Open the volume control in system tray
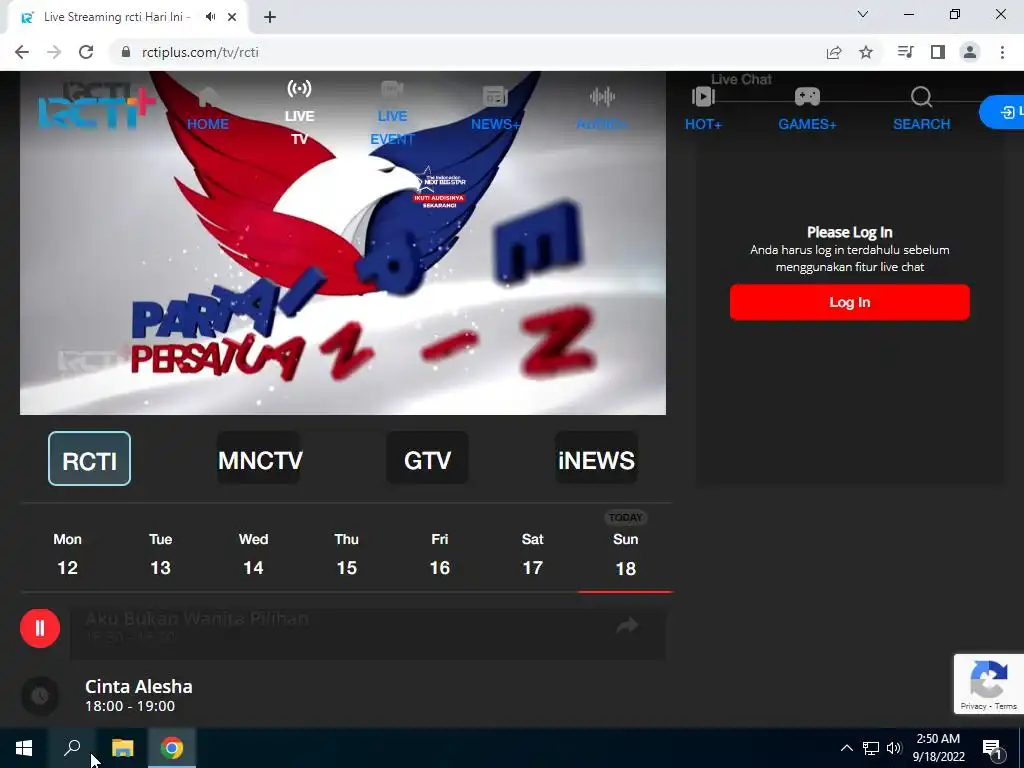 tap(894, 748)
